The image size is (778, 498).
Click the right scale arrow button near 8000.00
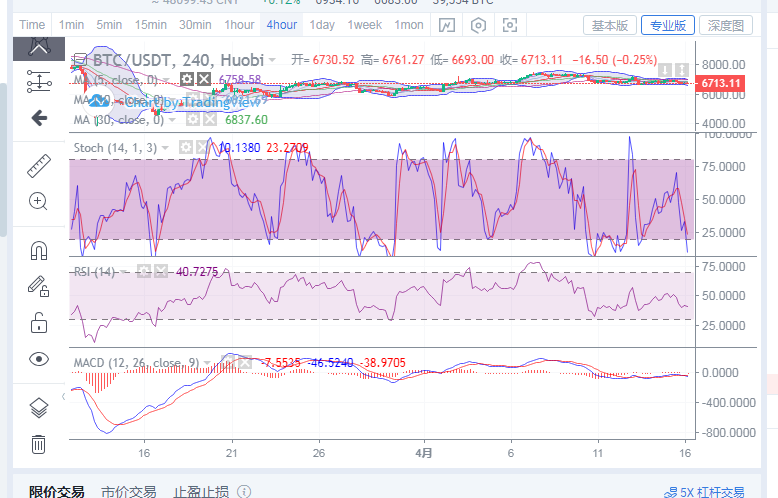point(682,70)
